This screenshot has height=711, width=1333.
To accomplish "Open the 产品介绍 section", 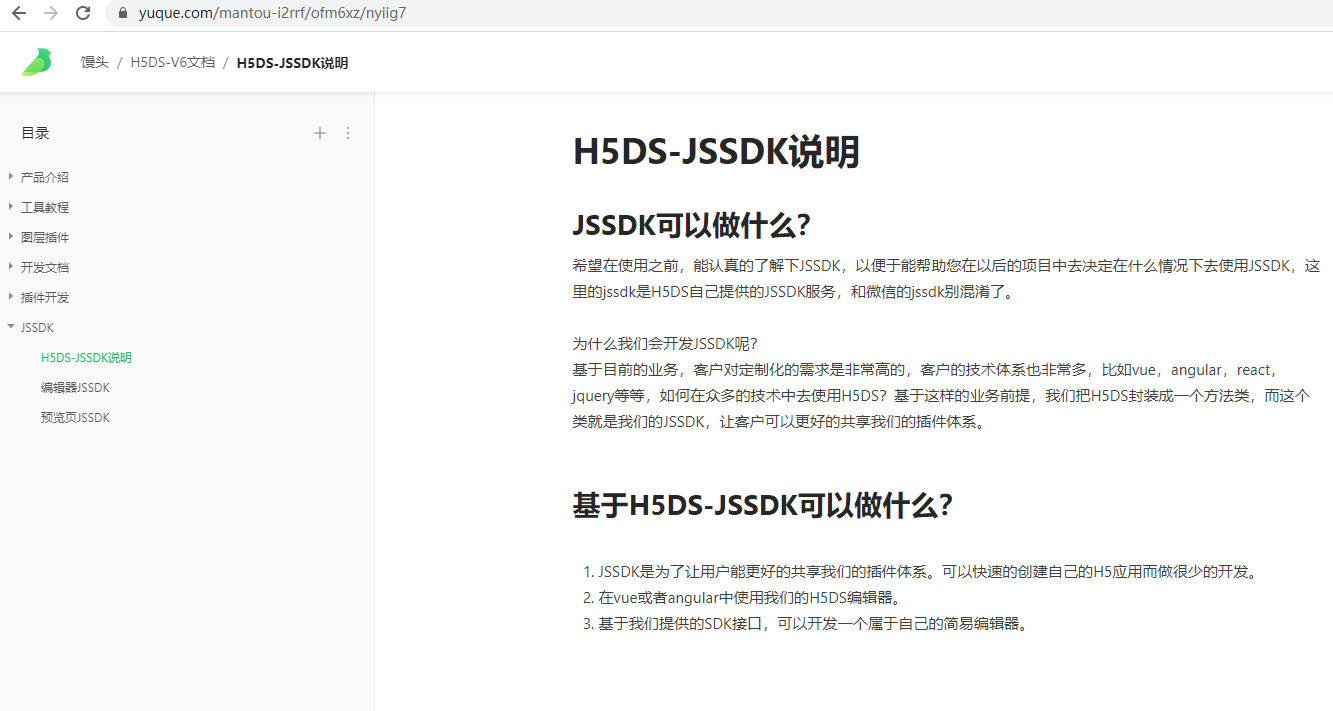I will (x=45, y=177).
